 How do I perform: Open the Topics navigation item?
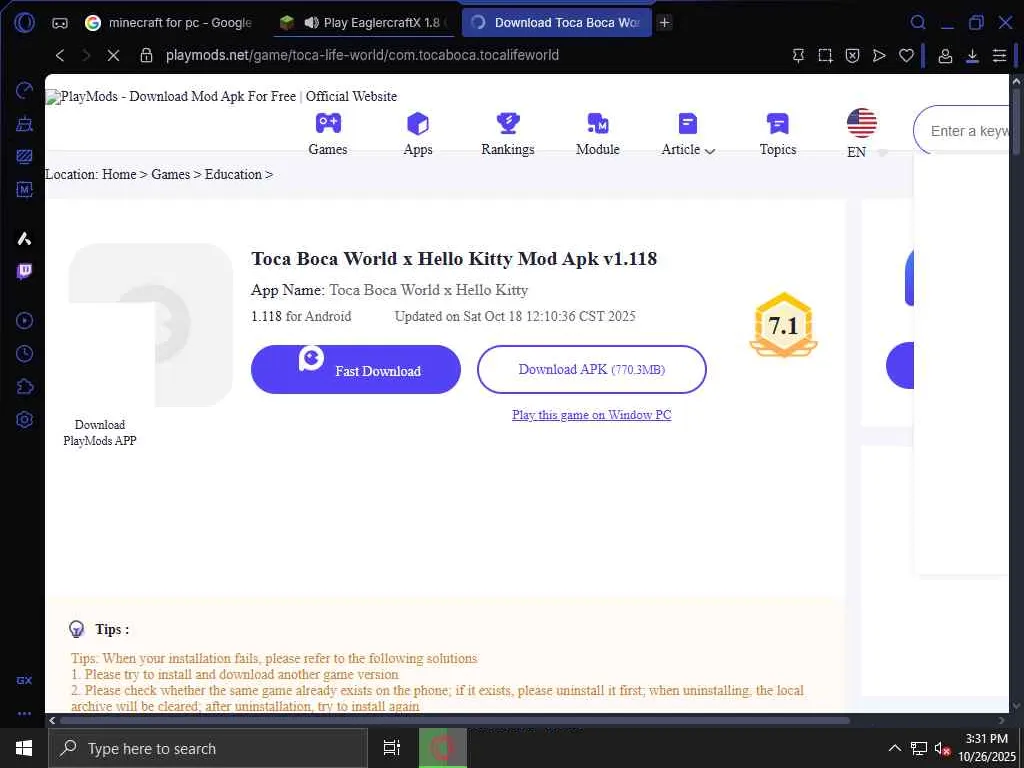(778, 135)
